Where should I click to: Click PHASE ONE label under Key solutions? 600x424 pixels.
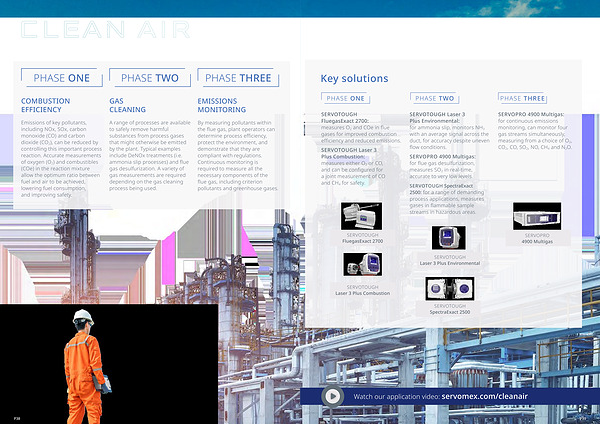[345, 99]
